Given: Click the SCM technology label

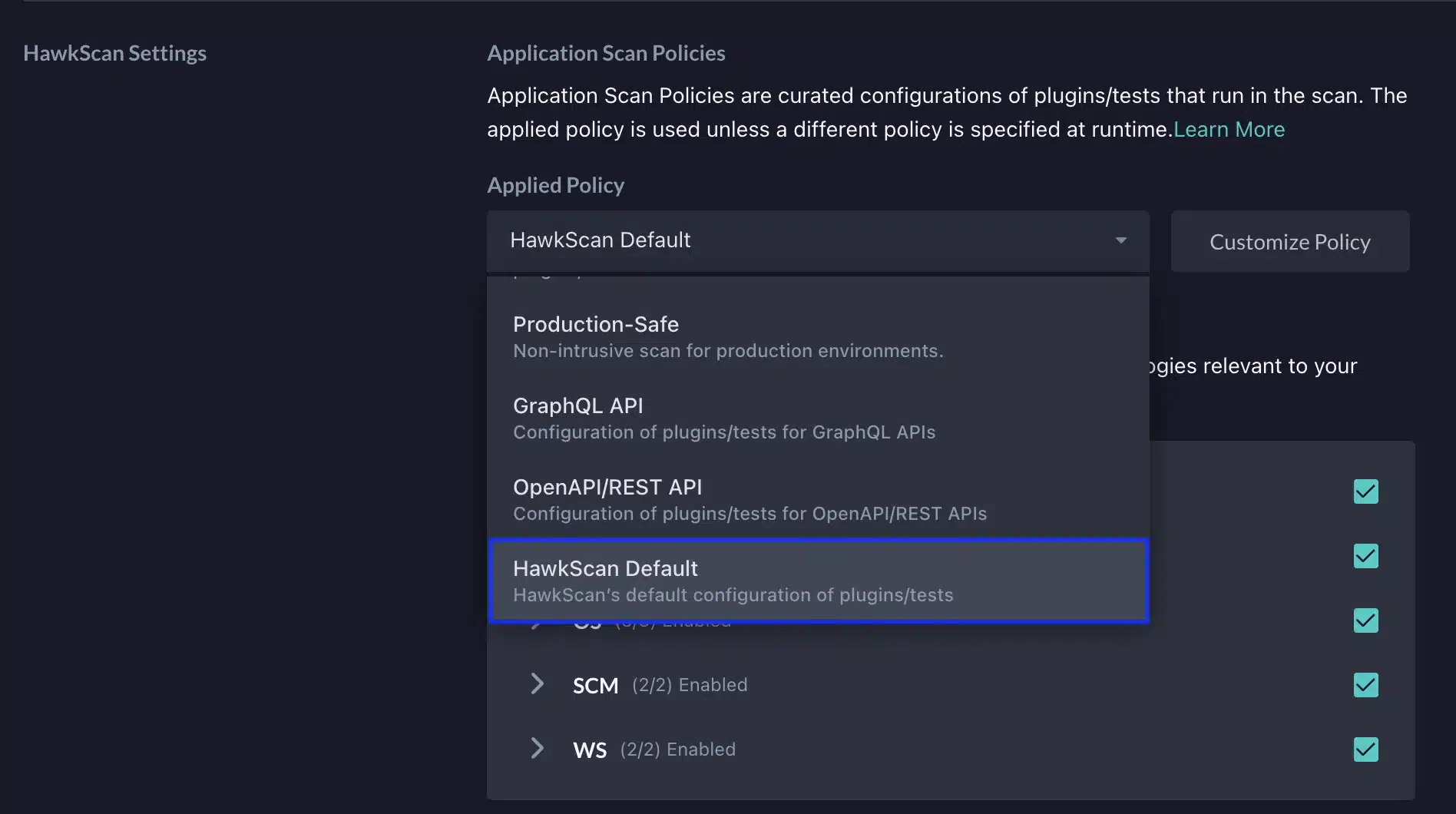Looking at the screenshot, I should coord(595,685).
